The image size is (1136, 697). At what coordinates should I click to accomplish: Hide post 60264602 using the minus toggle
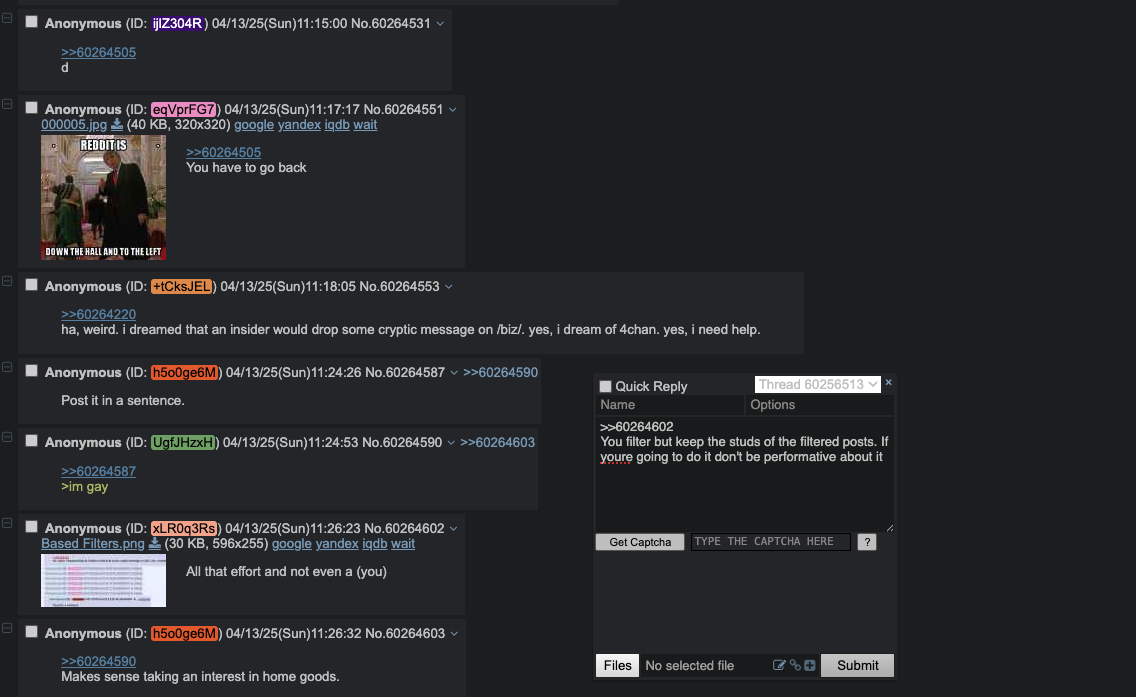pos(7,523)
